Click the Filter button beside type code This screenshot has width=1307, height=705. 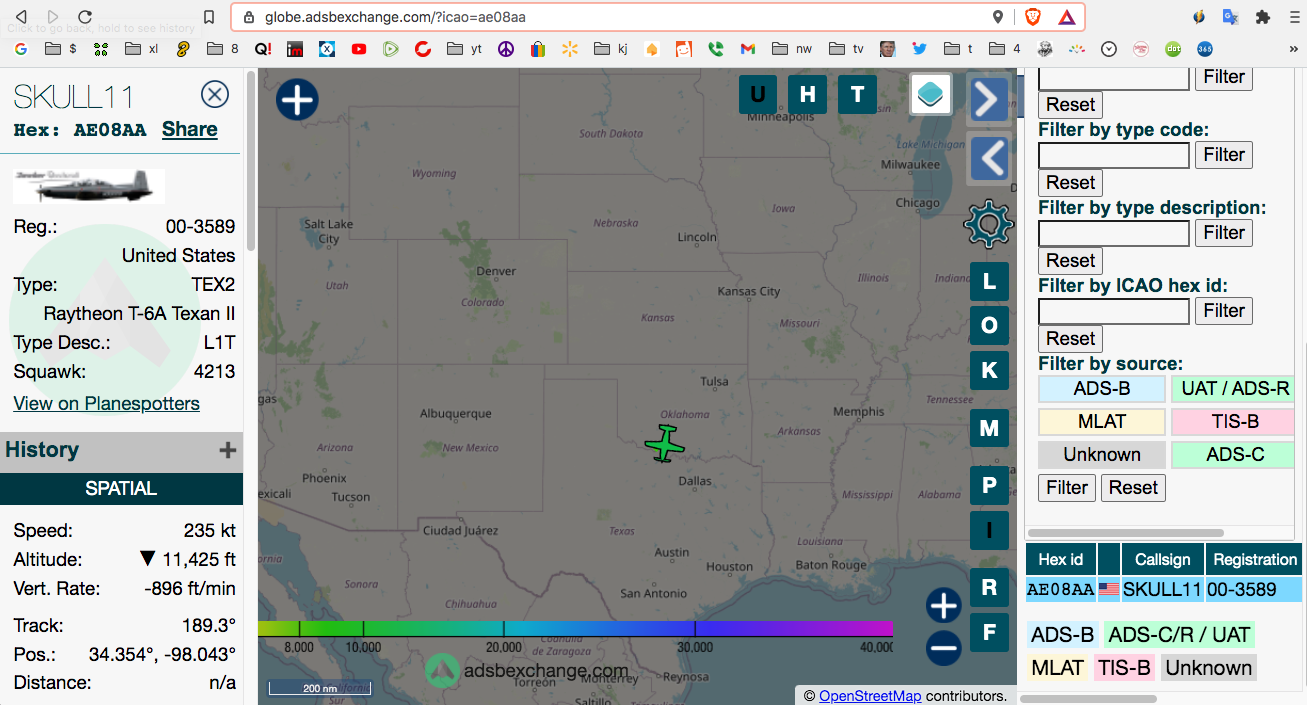[x=1224, y=155]
